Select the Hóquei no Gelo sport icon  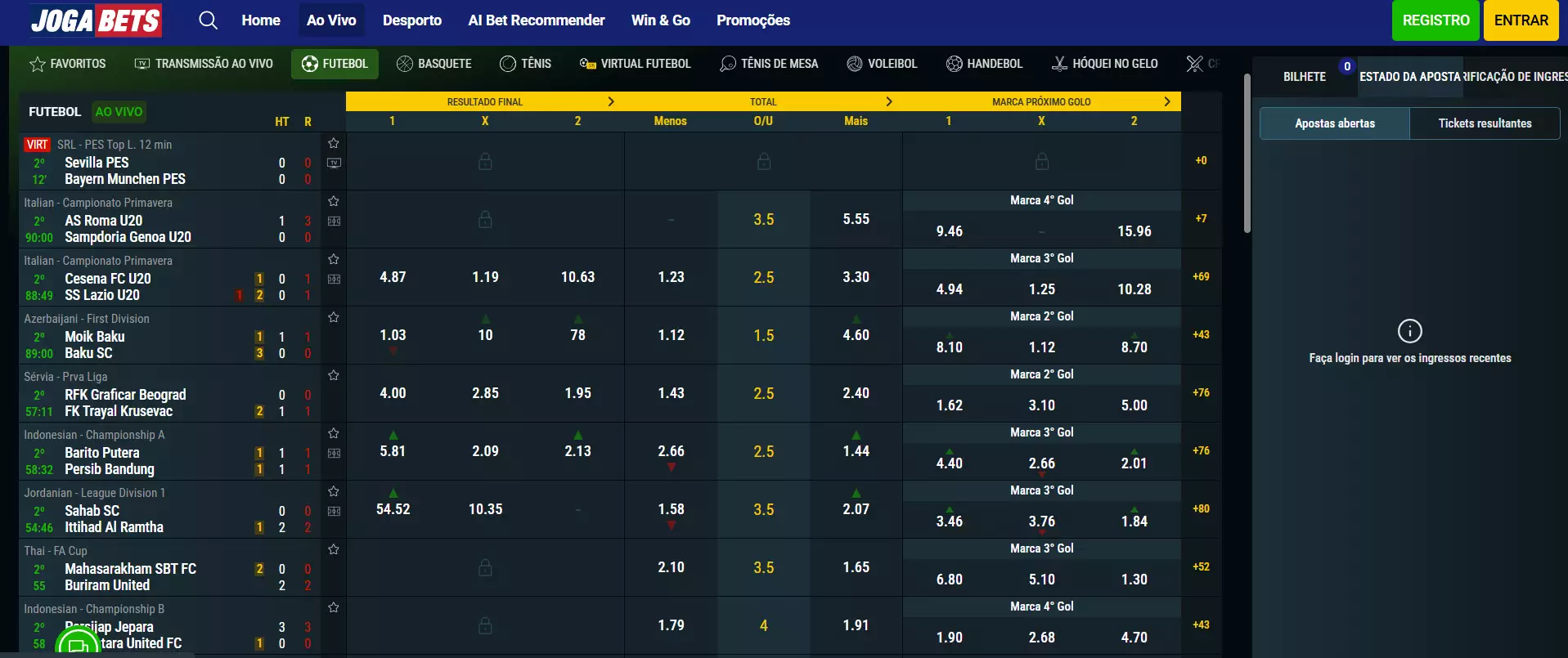(x=1059, y=64)
